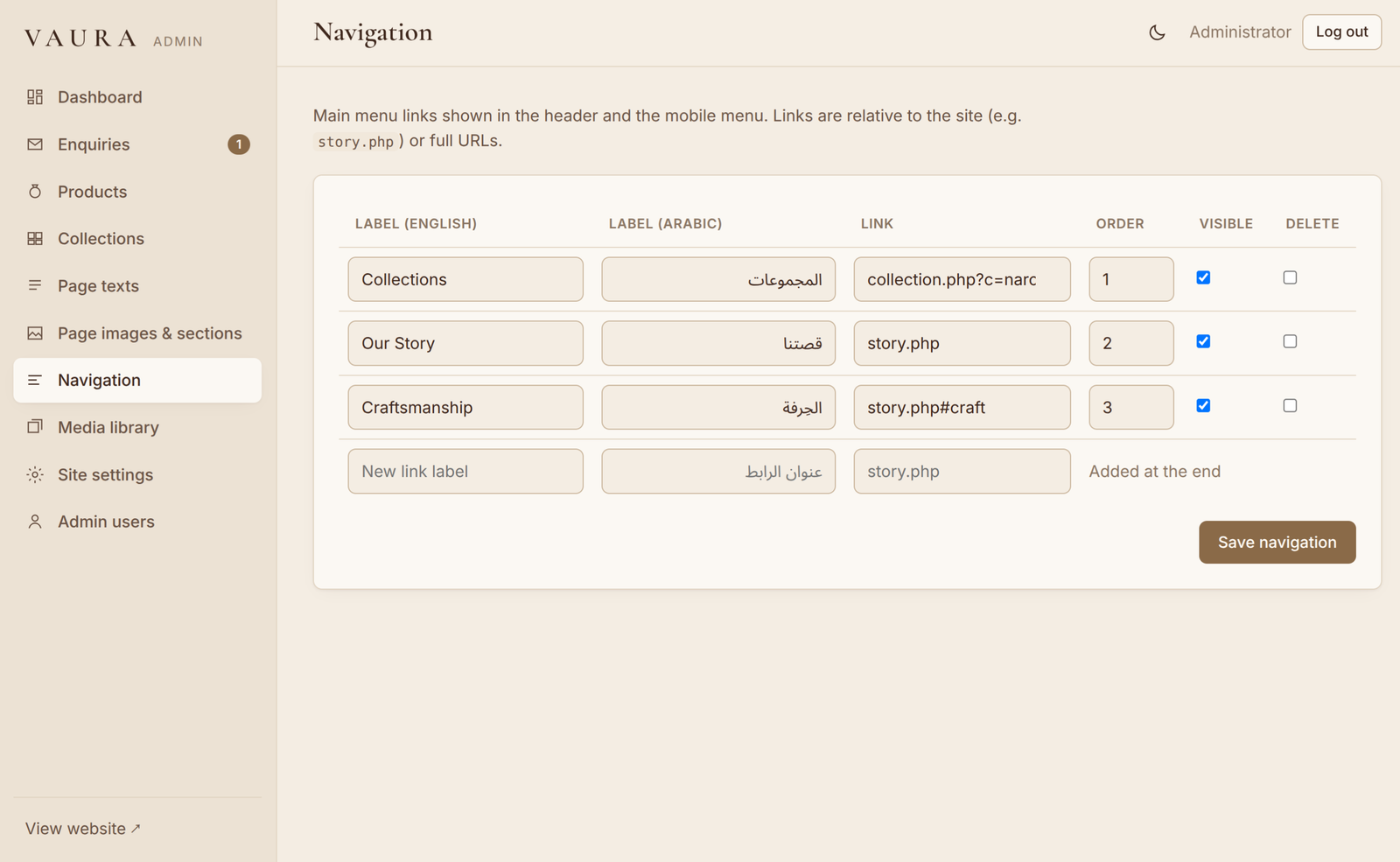This screenshot has height=862, width=1400.
Task: Click the Products icon in sidebar
Action: click(35, 192)
